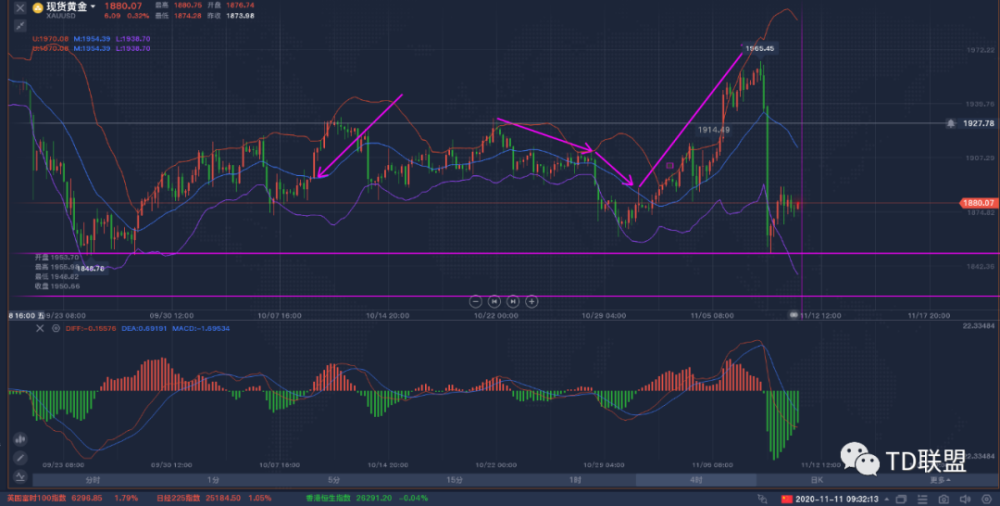The image size is (1000, 506).
Task: Take a chart screenshot with camera icon
Action: 943,498
